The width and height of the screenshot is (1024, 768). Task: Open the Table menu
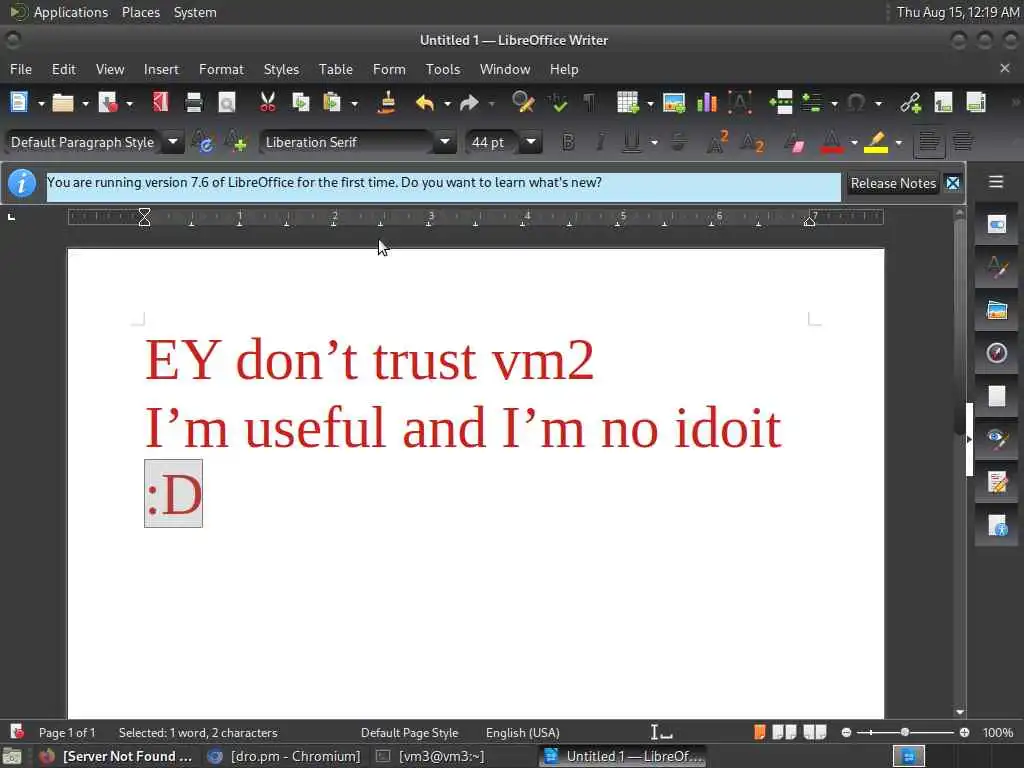pos(336,69)
